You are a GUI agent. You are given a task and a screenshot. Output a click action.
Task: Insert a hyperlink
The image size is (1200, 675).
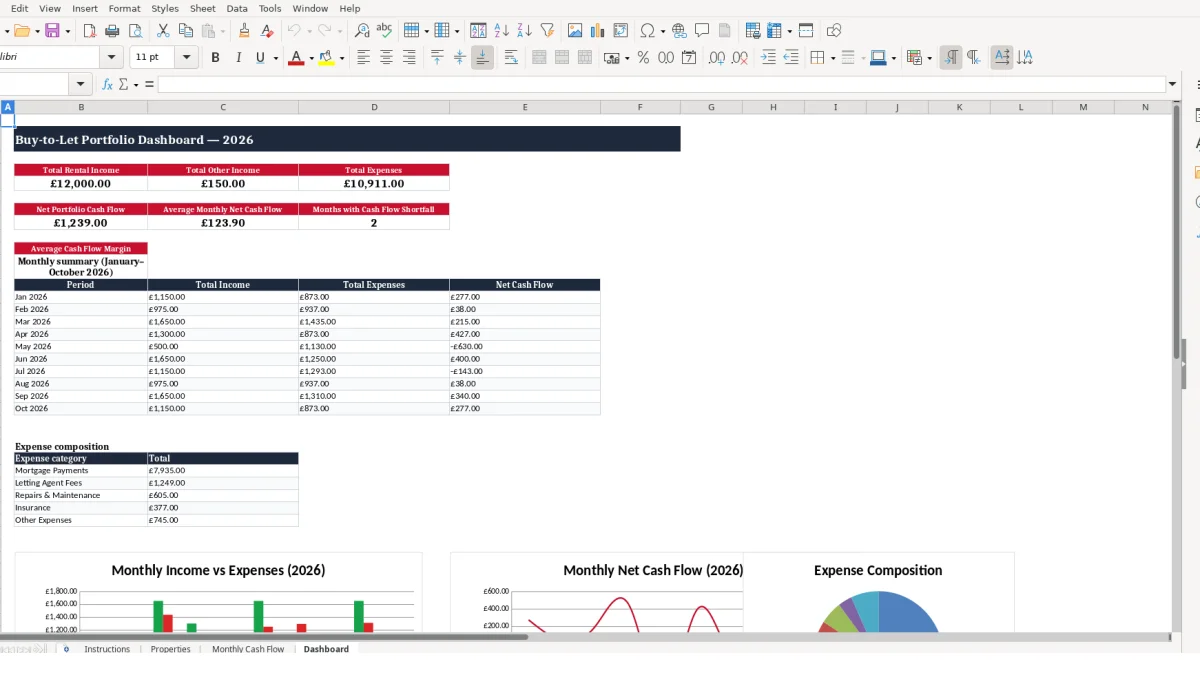680,31
